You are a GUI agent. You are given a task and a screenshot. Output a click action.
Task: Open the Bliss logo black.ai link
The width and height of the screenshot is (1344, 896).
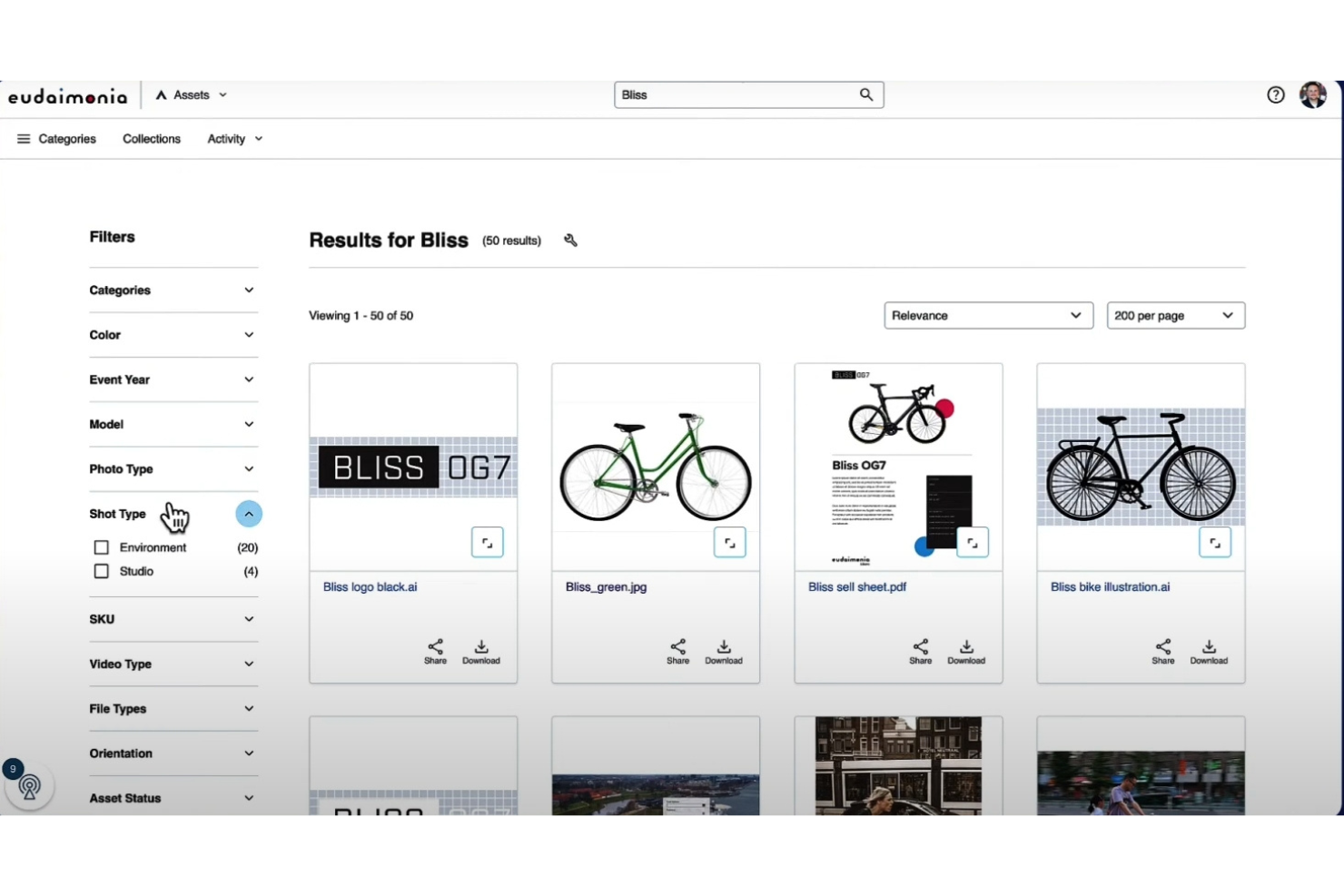(371, 587)
